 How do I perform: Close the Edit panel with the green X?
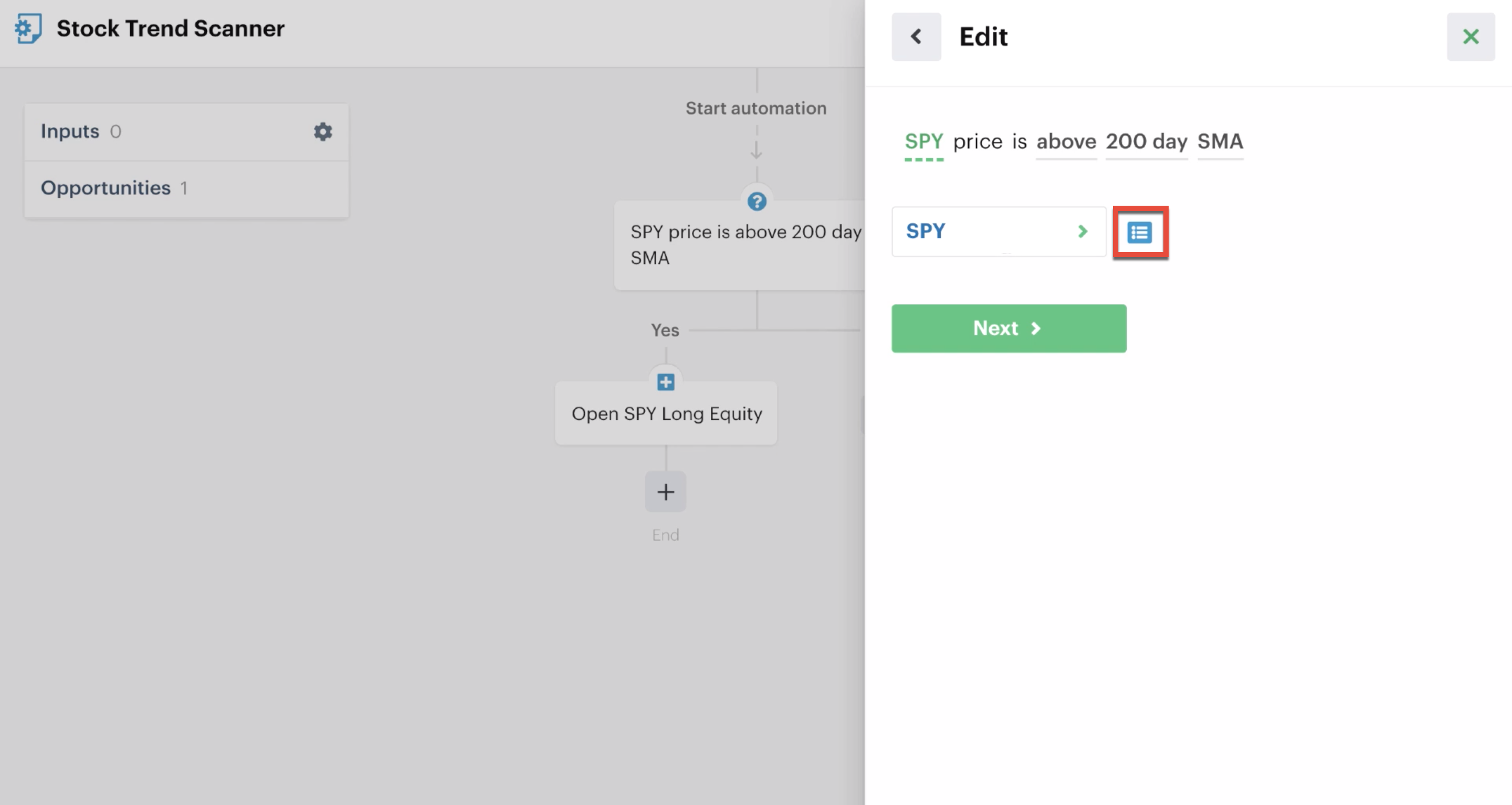pyautogui.click(x=1471, y=37)
